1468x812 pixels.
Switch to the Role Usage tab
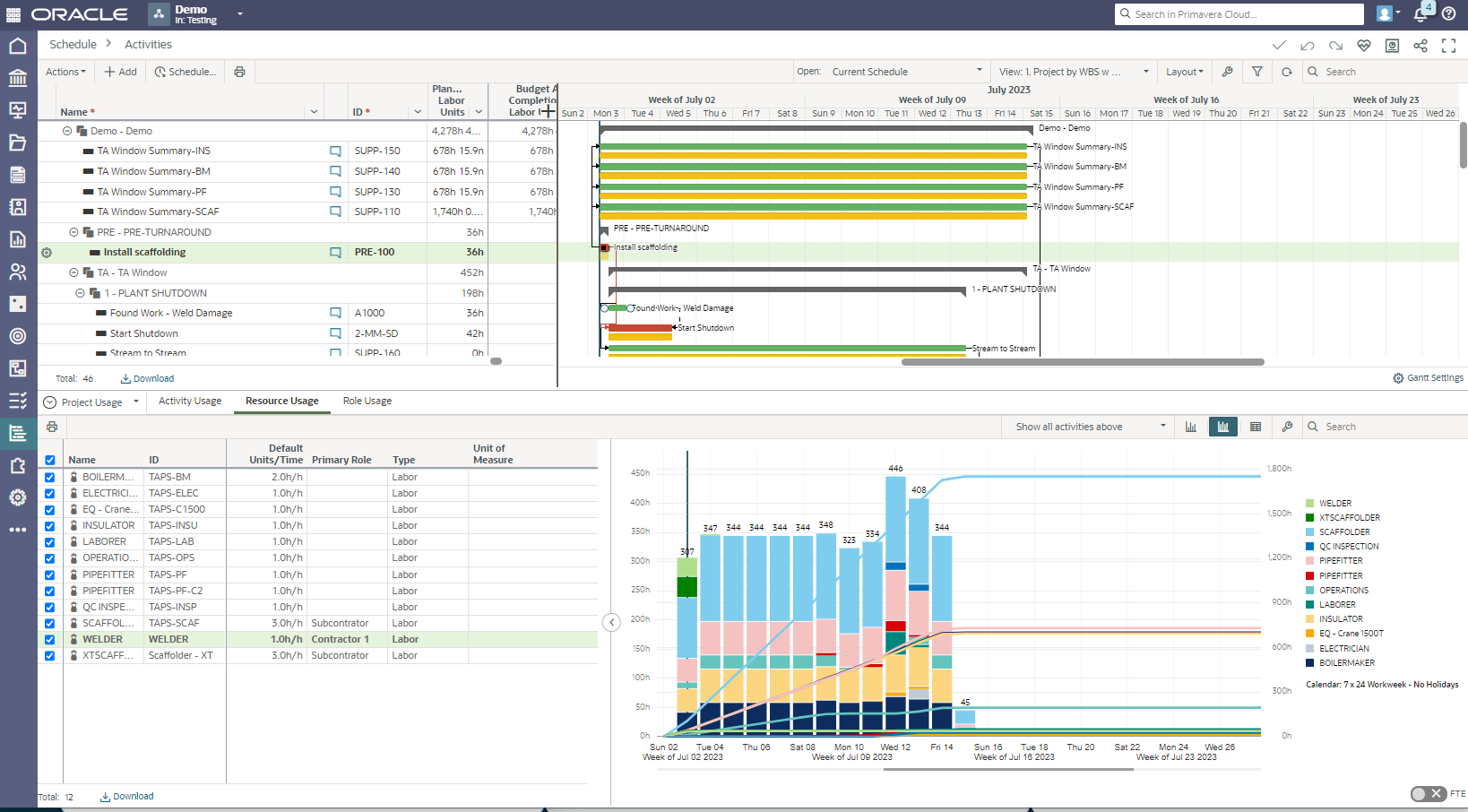point(367,401)
